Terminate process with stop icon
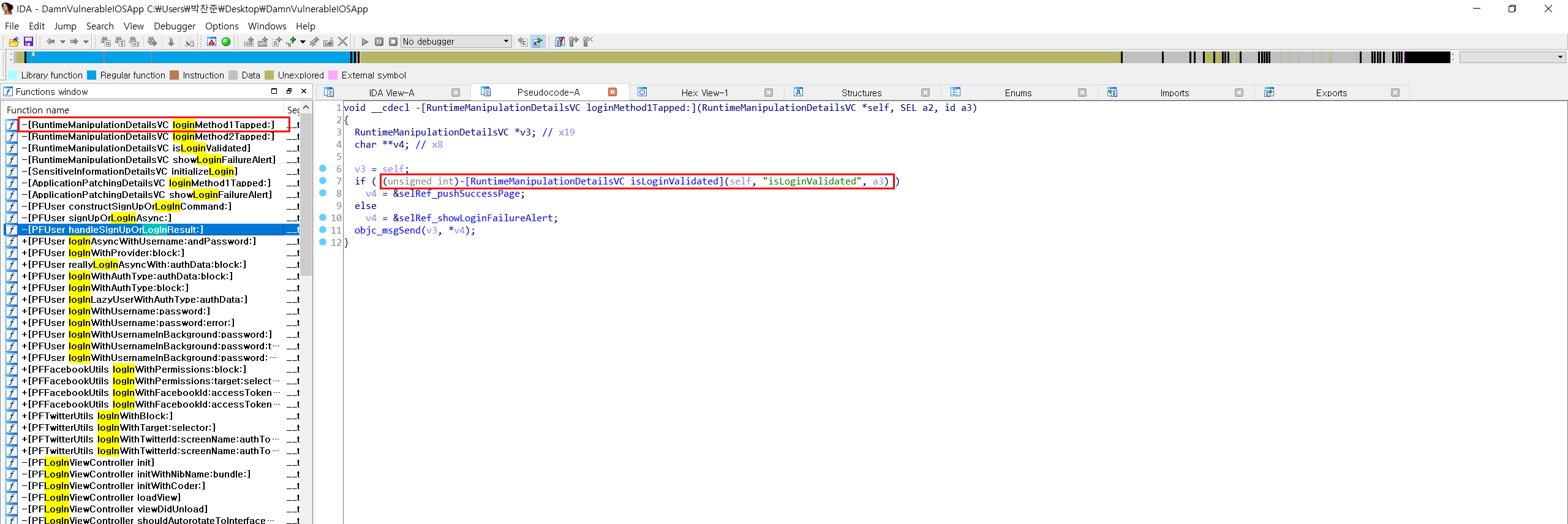The width and height of the screenshot is (1568, 524). click(x=393, y=42)
